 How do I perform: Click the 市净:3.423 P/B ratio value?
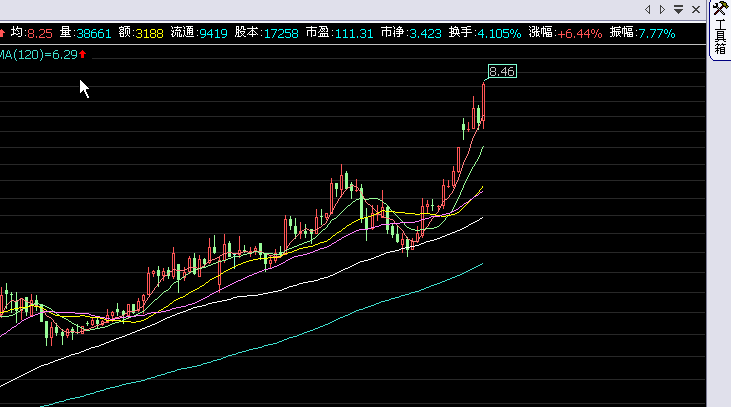(411, 33)
